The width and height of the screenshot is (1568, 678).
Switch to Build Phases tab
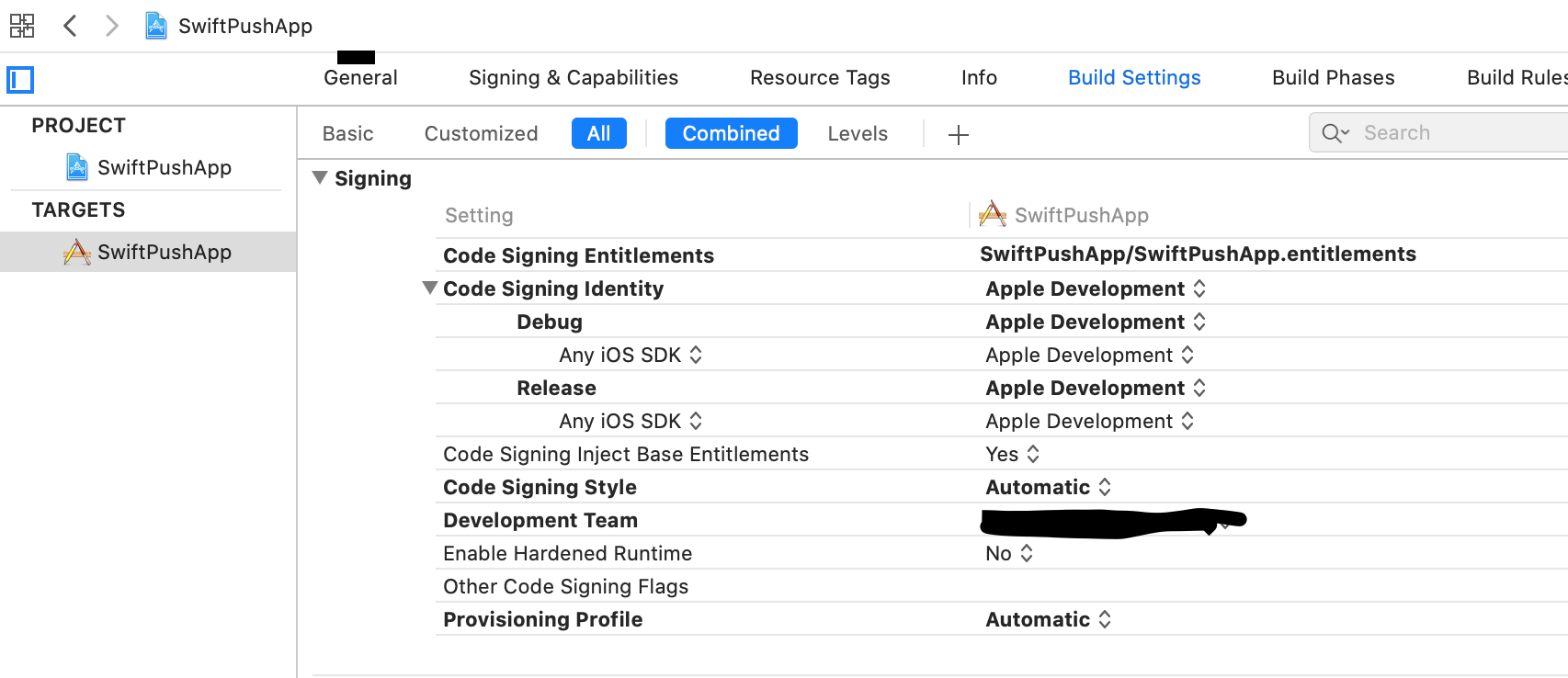1333,78
